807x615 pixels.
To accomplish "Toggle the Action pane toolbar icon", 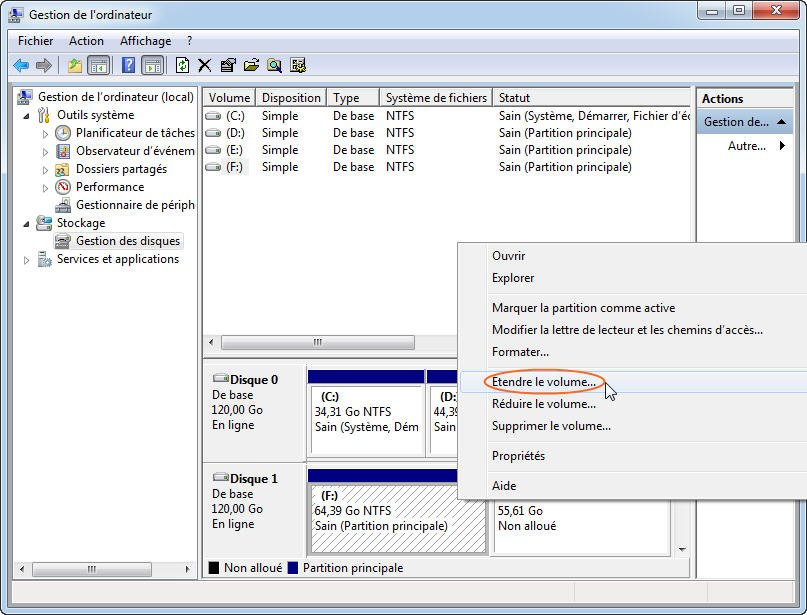I will [153, 65].
